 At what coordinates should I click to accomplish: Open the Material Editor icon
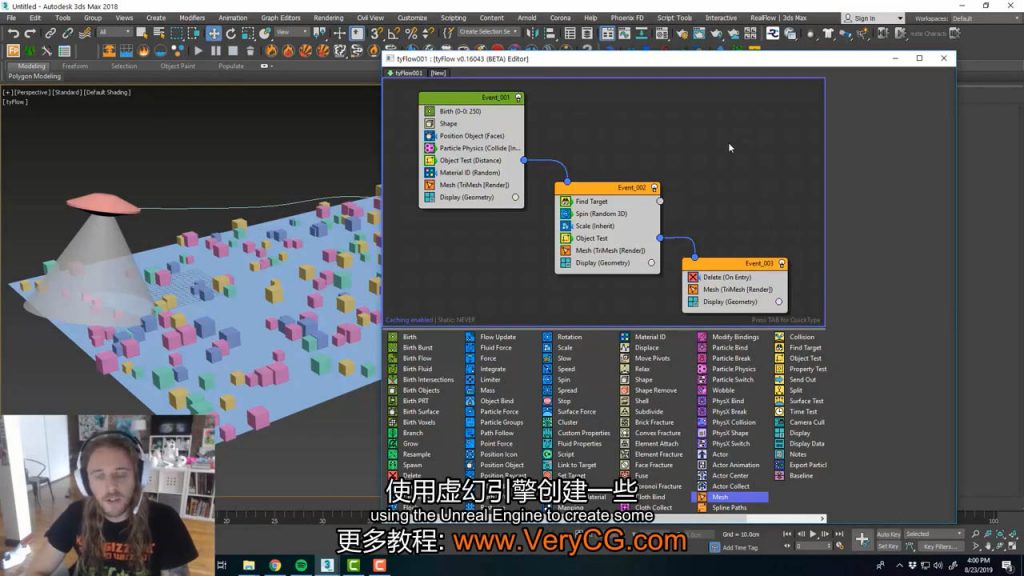pyautogui.click(x=662, y=33)
